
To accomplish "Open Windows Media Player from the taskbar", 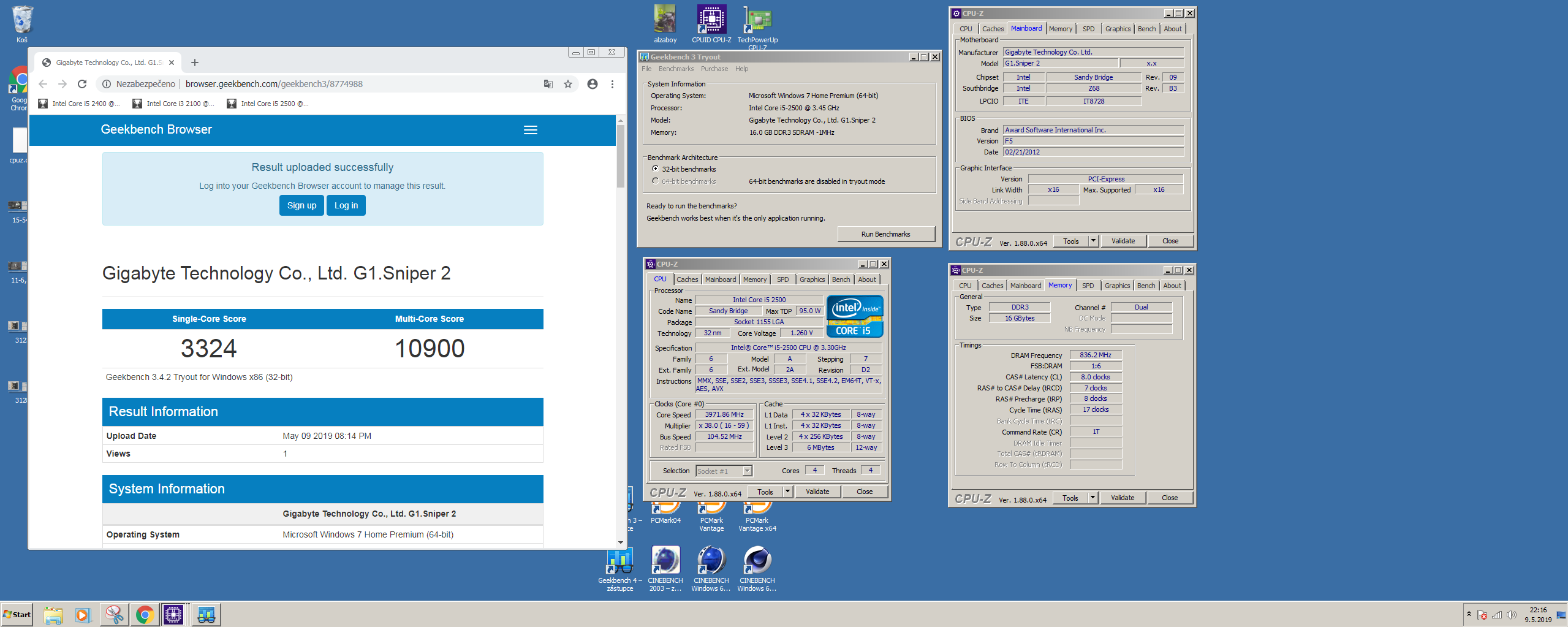I will 83,614.
